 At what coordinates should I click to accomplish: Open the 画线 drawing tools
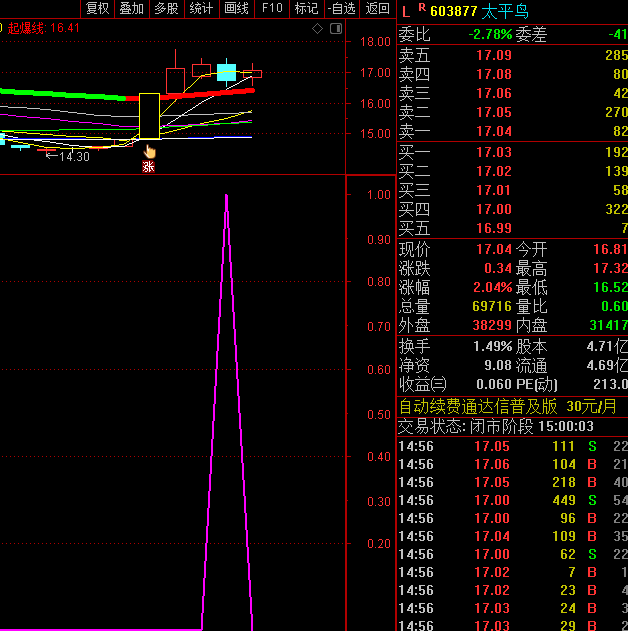[x=236, y=8]
